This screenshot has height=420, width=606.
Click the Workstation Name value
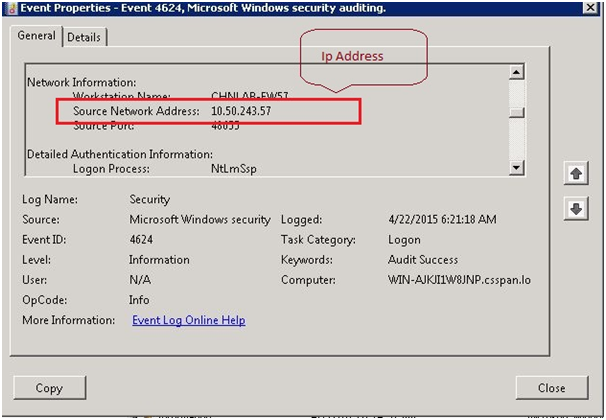coord(250,96)
